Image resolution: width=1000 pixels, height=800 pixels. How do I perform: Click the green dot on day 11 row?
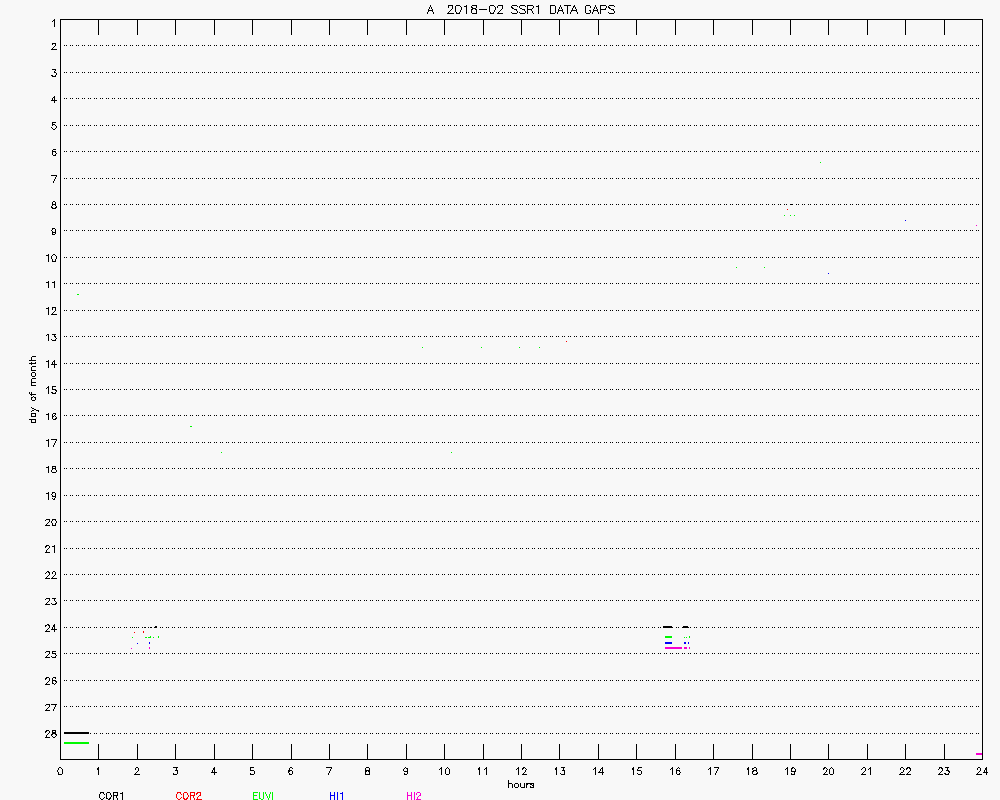tap(78, 295)
